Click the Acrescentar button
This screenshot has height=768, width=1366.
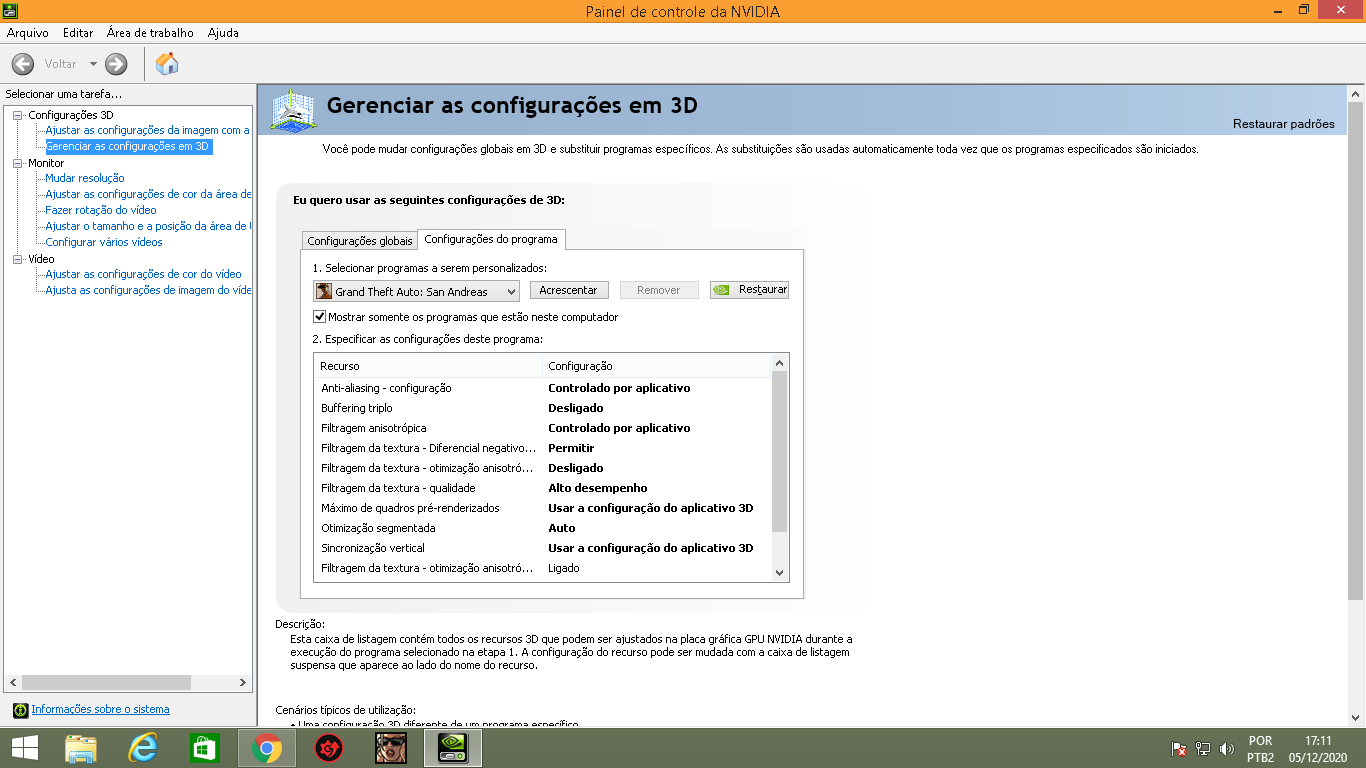click(568, 290)
